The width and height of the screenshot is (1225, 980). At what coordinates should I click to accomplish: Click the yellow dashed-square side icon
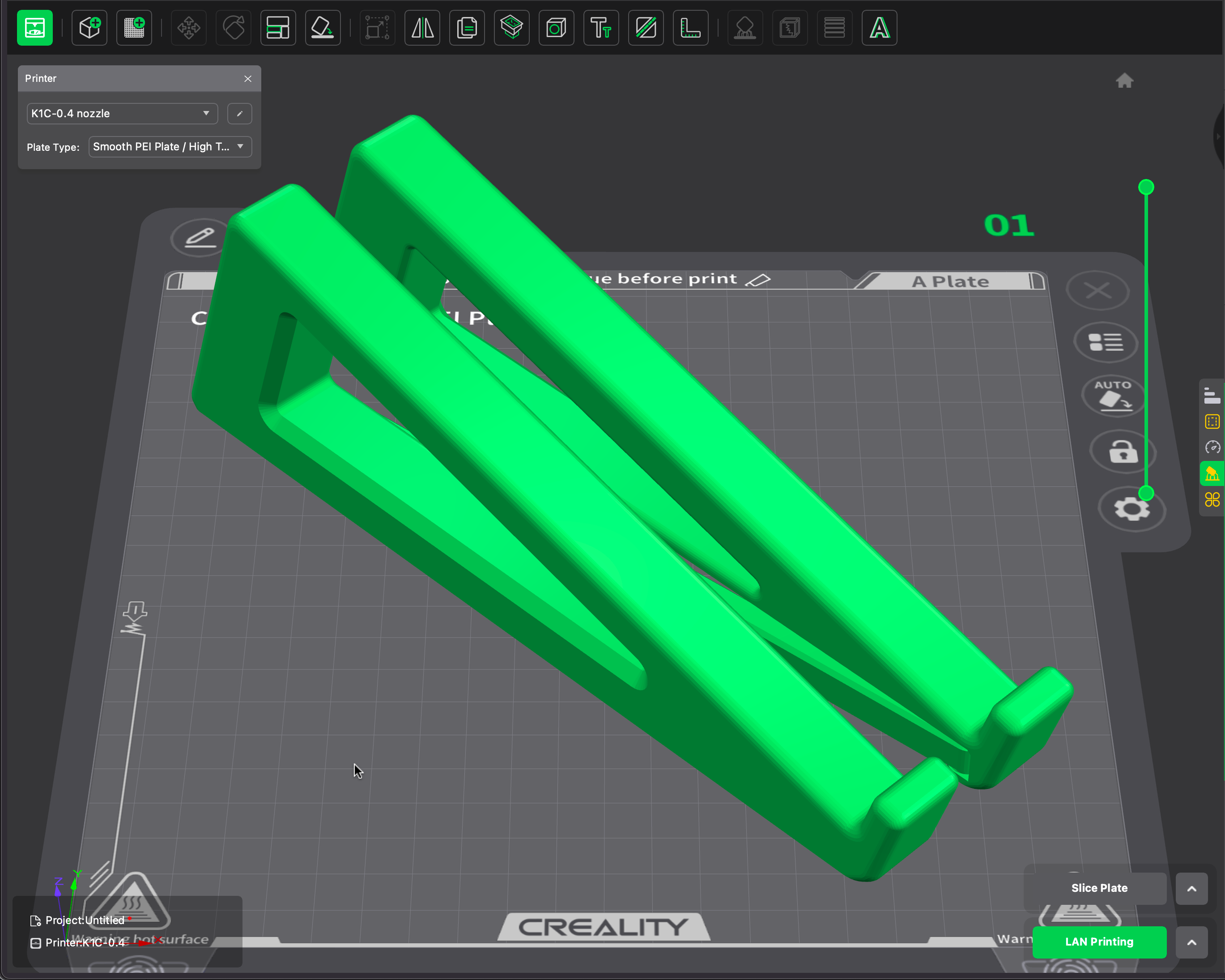[1212, 422]
